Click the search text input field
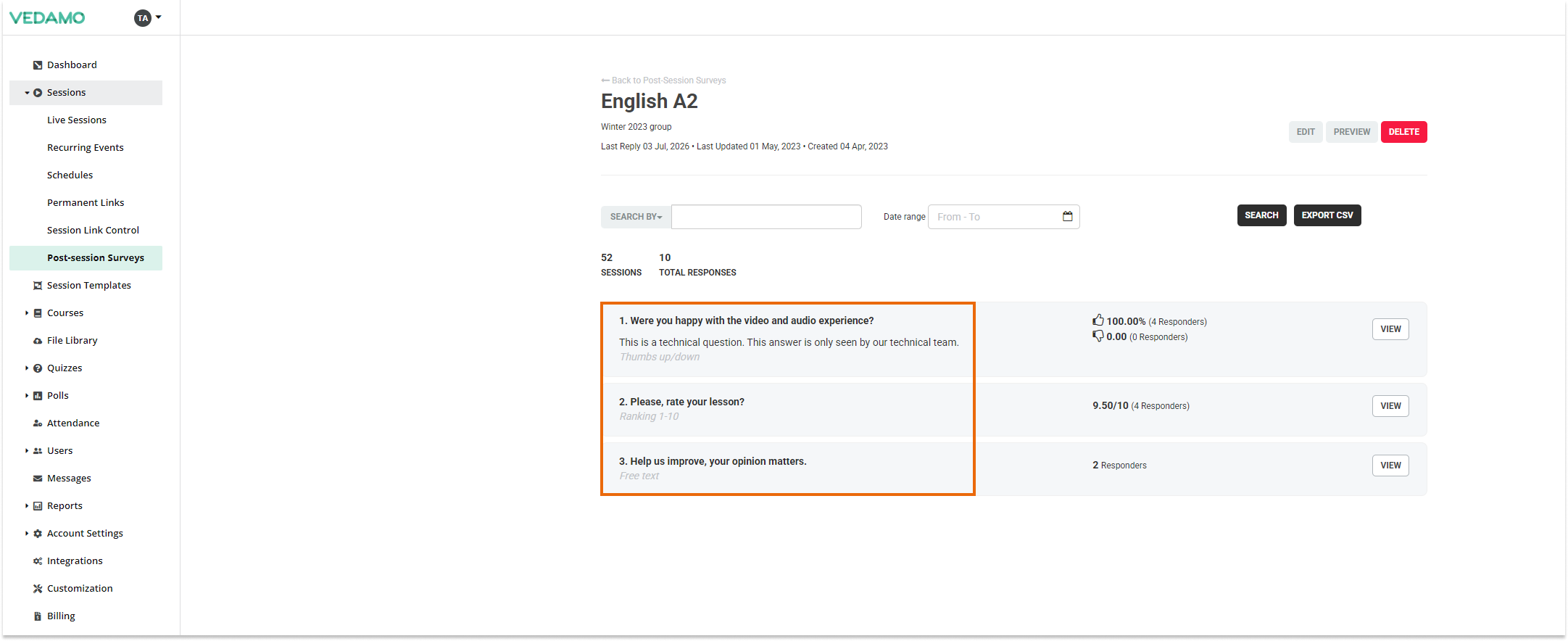This screenshot has width=1568, height=641. [766, 217]
